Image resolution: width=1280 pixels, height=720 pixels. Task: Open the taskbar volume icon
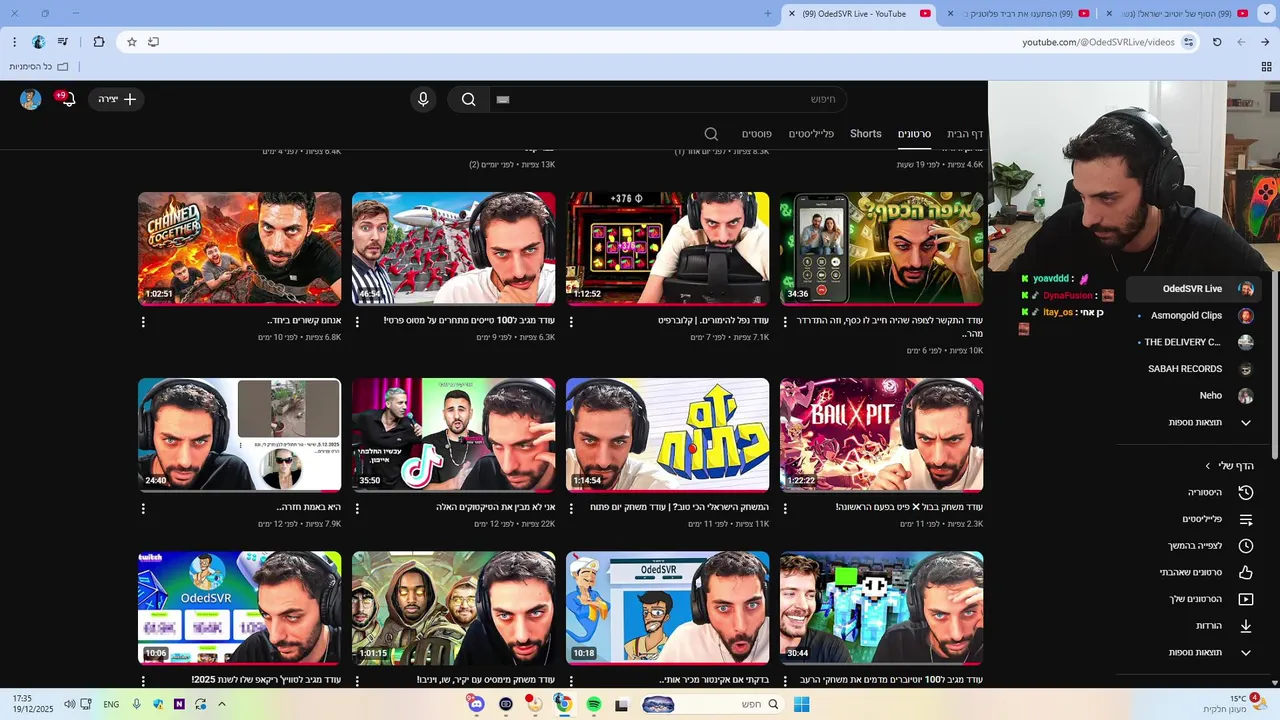pyautogui.click(x=69, y=704)
